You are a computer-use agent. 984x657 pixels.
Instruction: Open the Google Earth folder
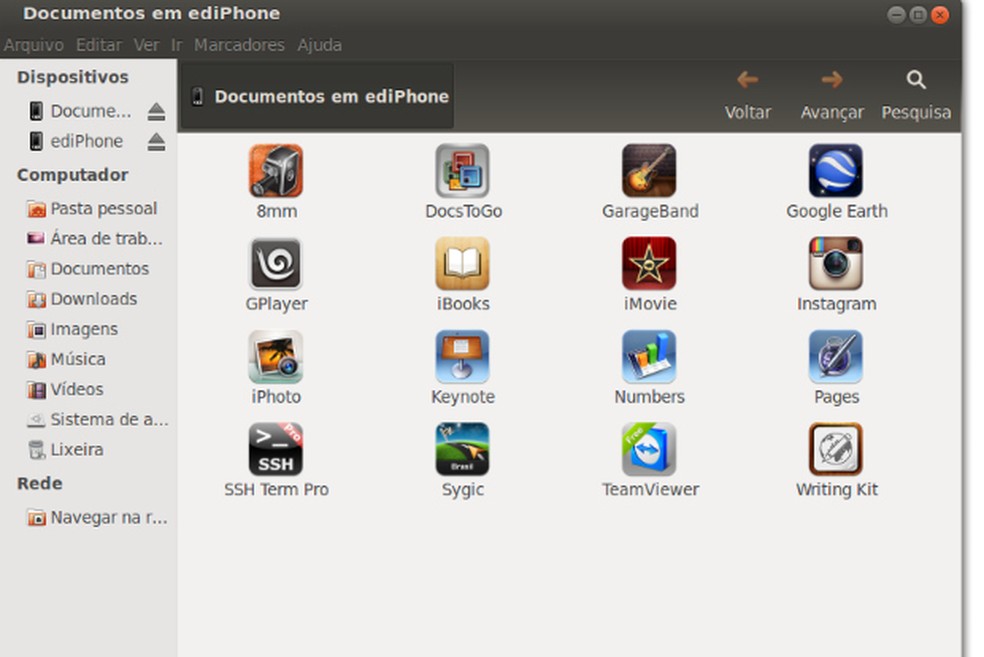click(x=836, y=171)
